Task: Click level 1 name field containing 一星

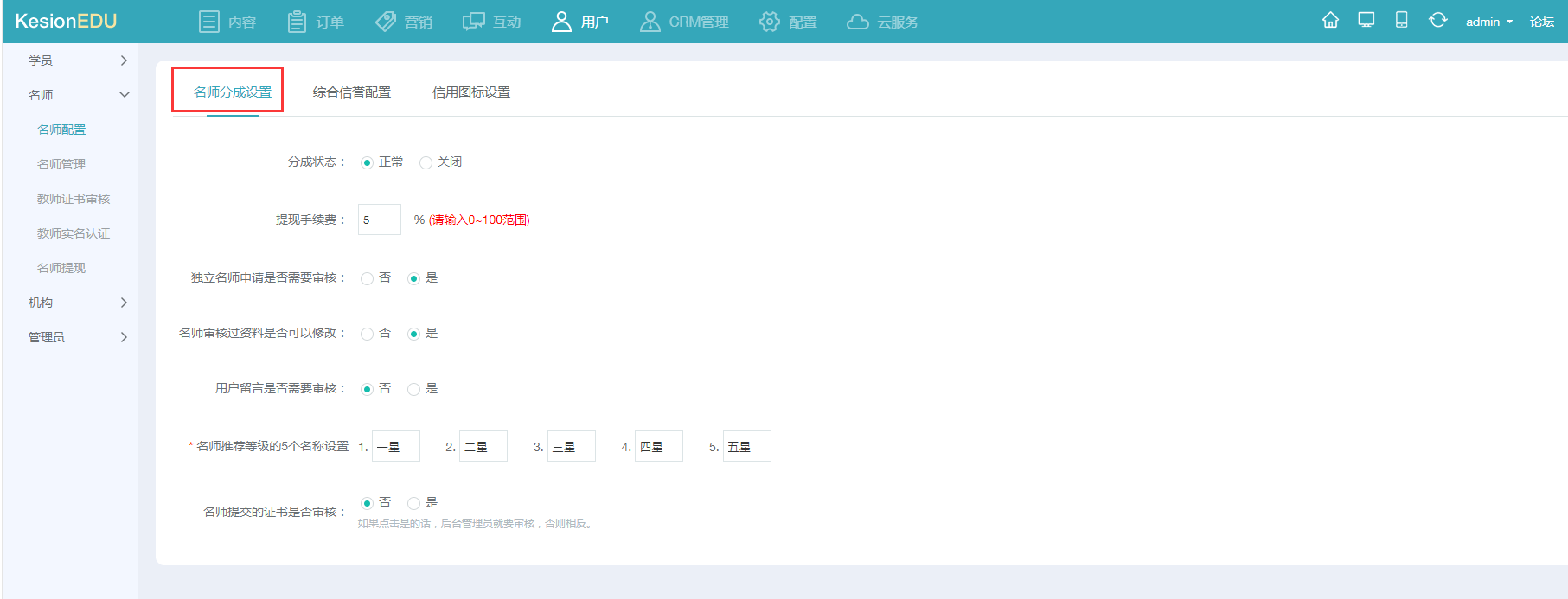Action: (396, 446)
